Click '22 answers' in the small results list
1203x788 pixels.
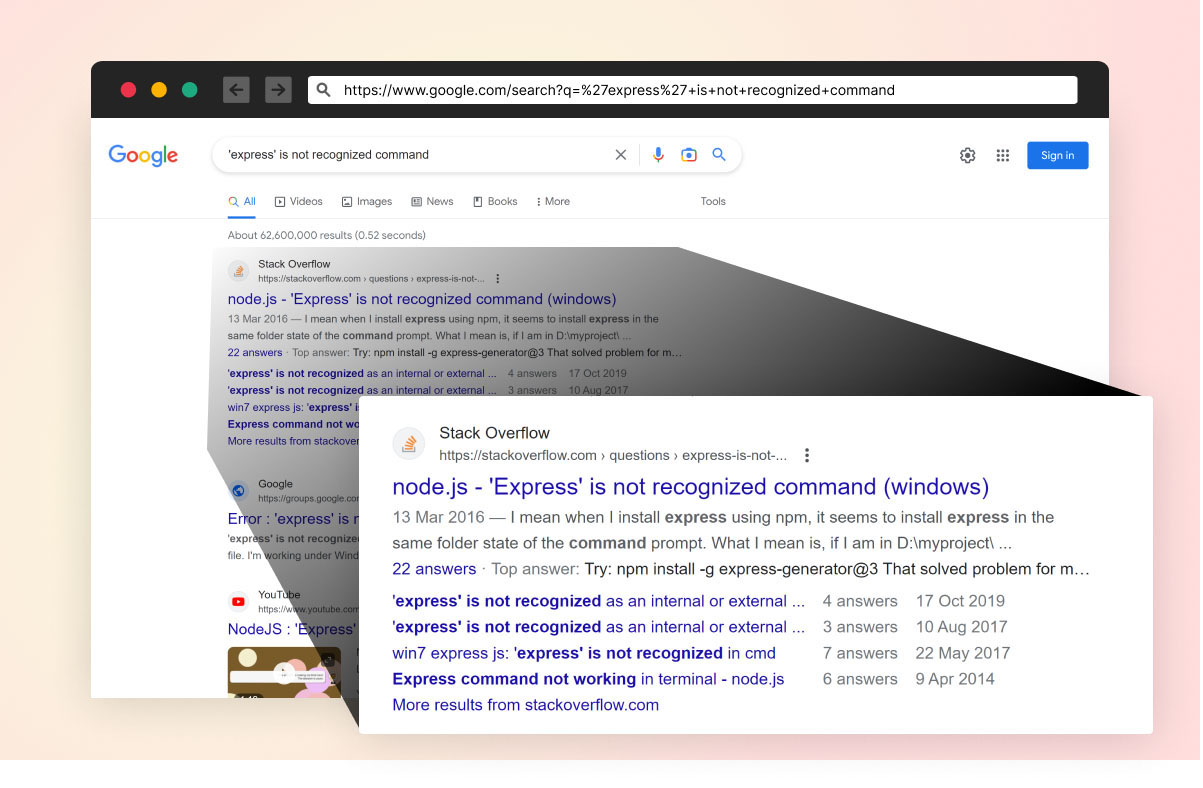point(255,353)
